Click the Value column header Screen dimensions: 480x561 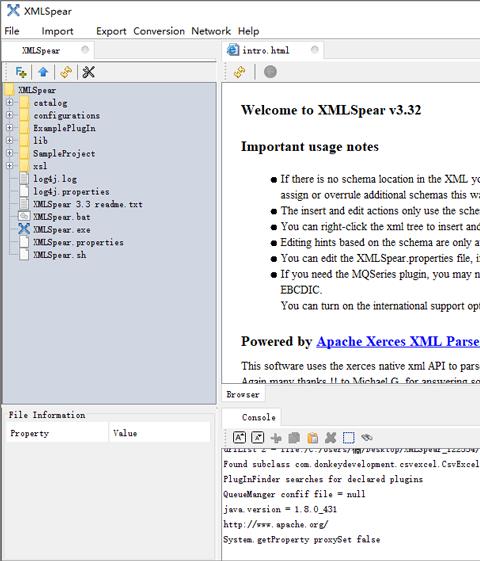point(160,433)
